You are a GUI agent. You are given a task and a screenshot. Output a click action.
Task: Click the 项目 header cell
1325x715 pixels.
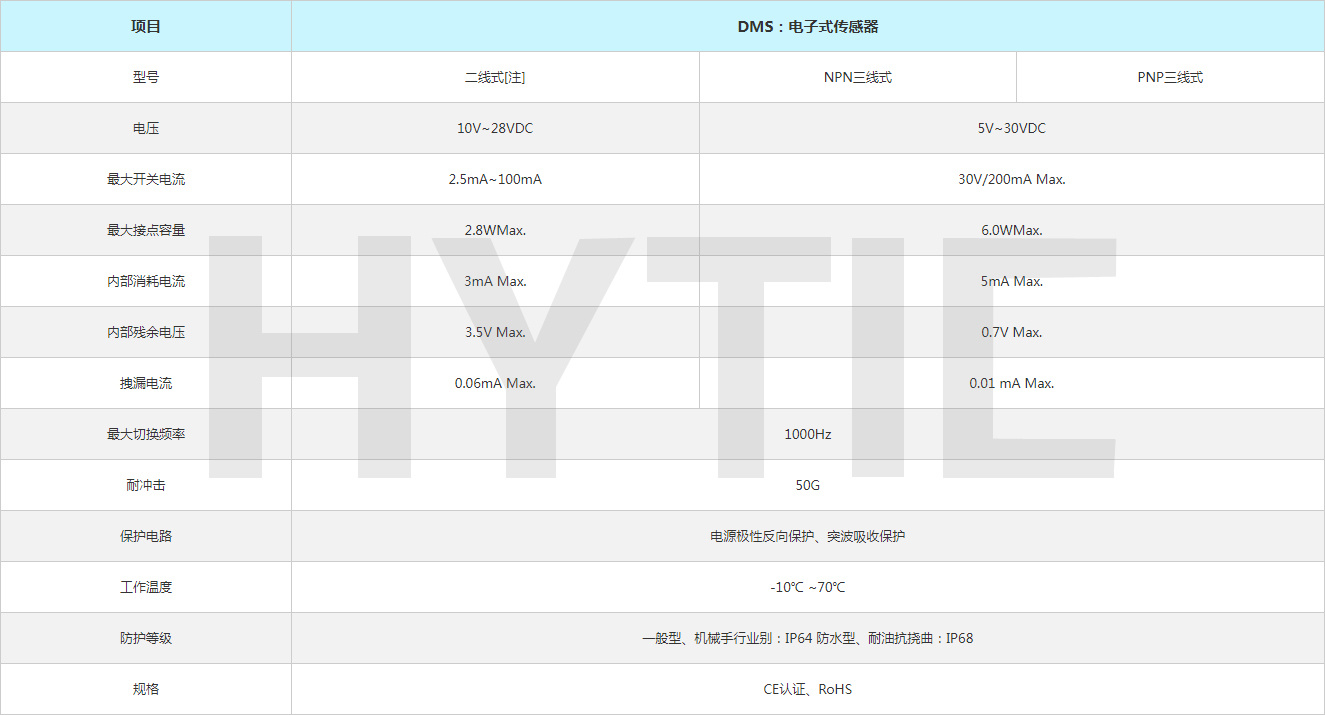tap(146, 27)
